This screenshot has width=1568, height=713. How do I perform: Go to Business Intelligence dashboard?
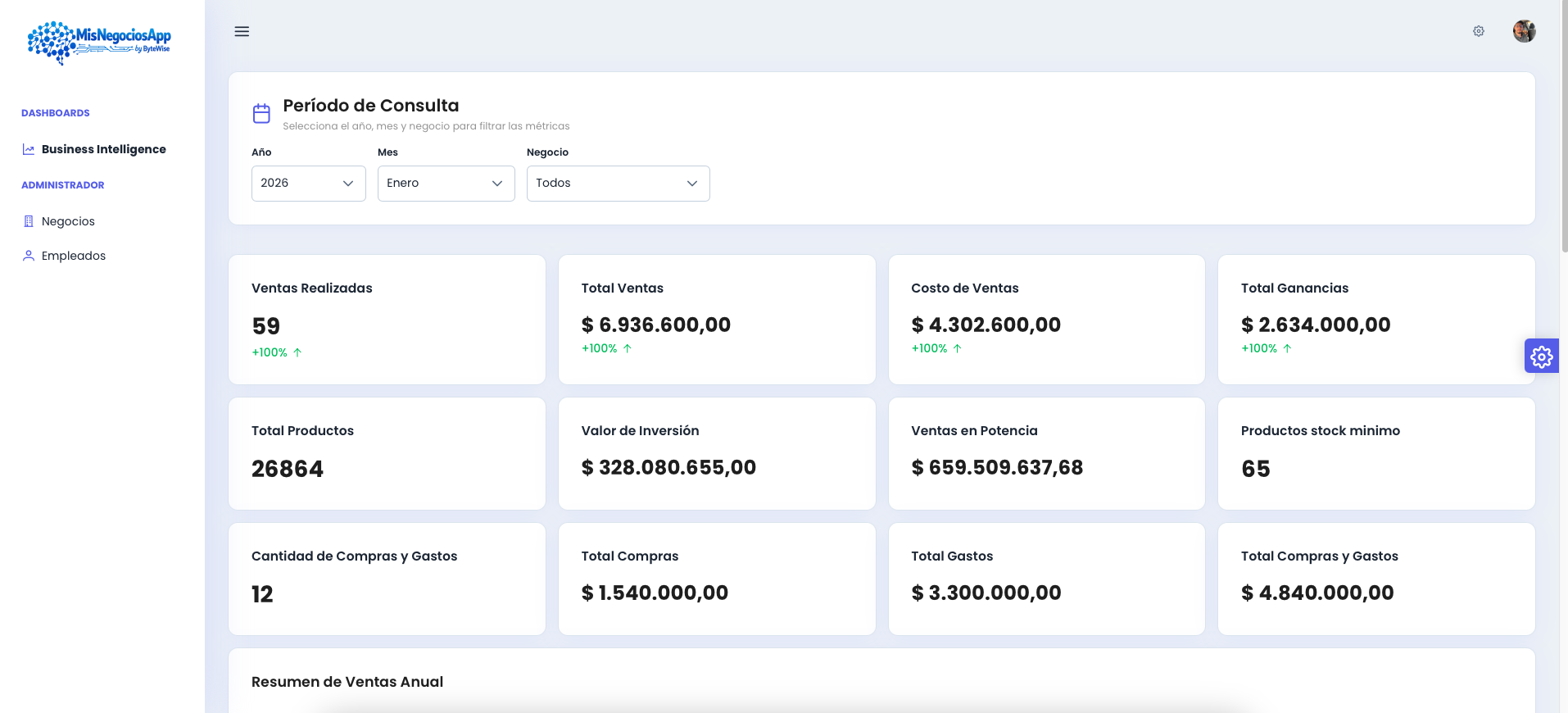point(103,149)
